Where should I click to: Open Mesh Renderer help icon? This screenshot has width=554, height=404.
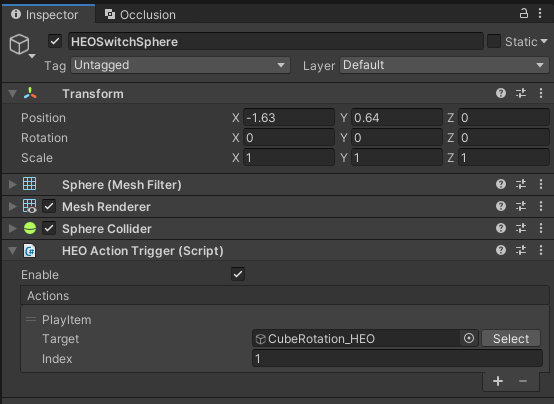tap(501, 206)
